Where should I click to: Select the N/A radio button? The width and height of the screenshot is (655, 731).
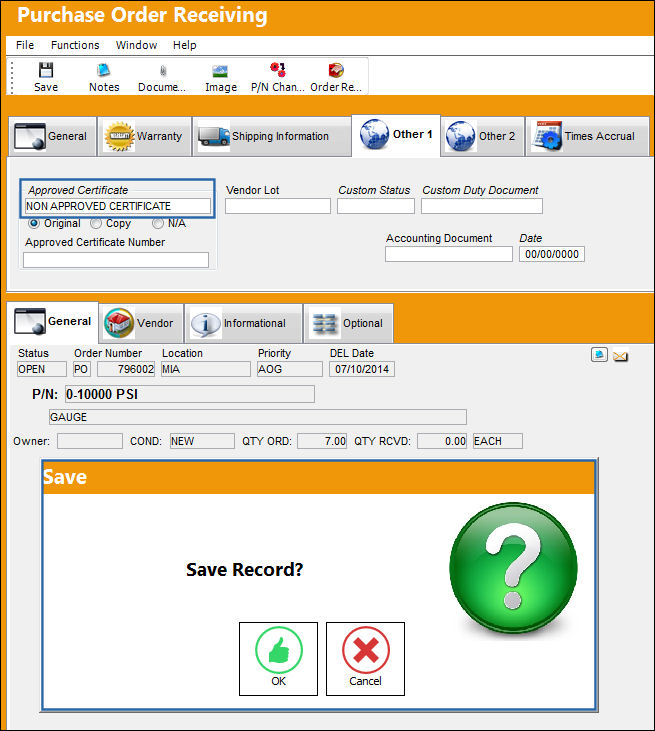158,223
